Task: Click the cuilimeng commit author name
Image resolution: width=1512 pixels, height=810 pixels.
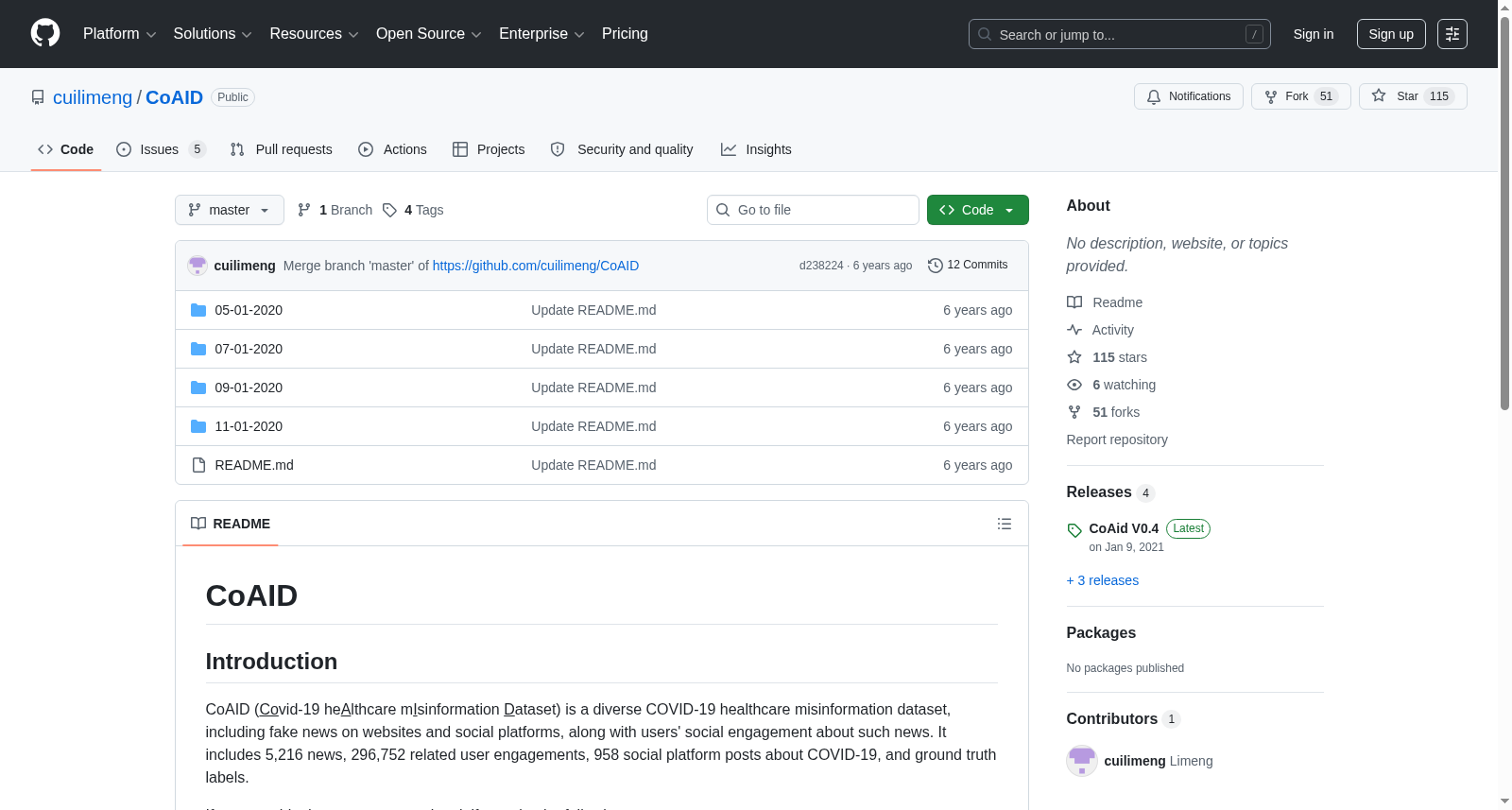Action: 245,266
